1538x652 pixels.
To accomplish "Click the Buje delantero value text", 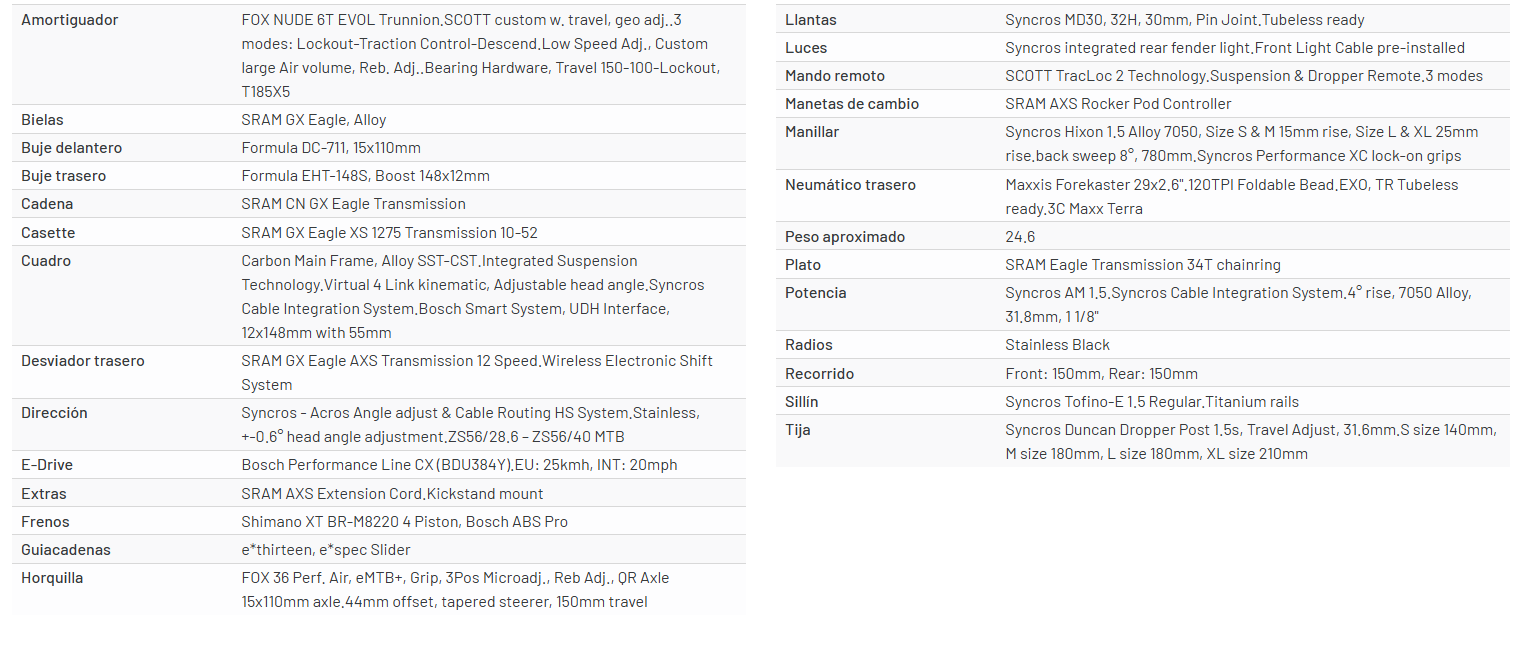I will pos(330,148).
